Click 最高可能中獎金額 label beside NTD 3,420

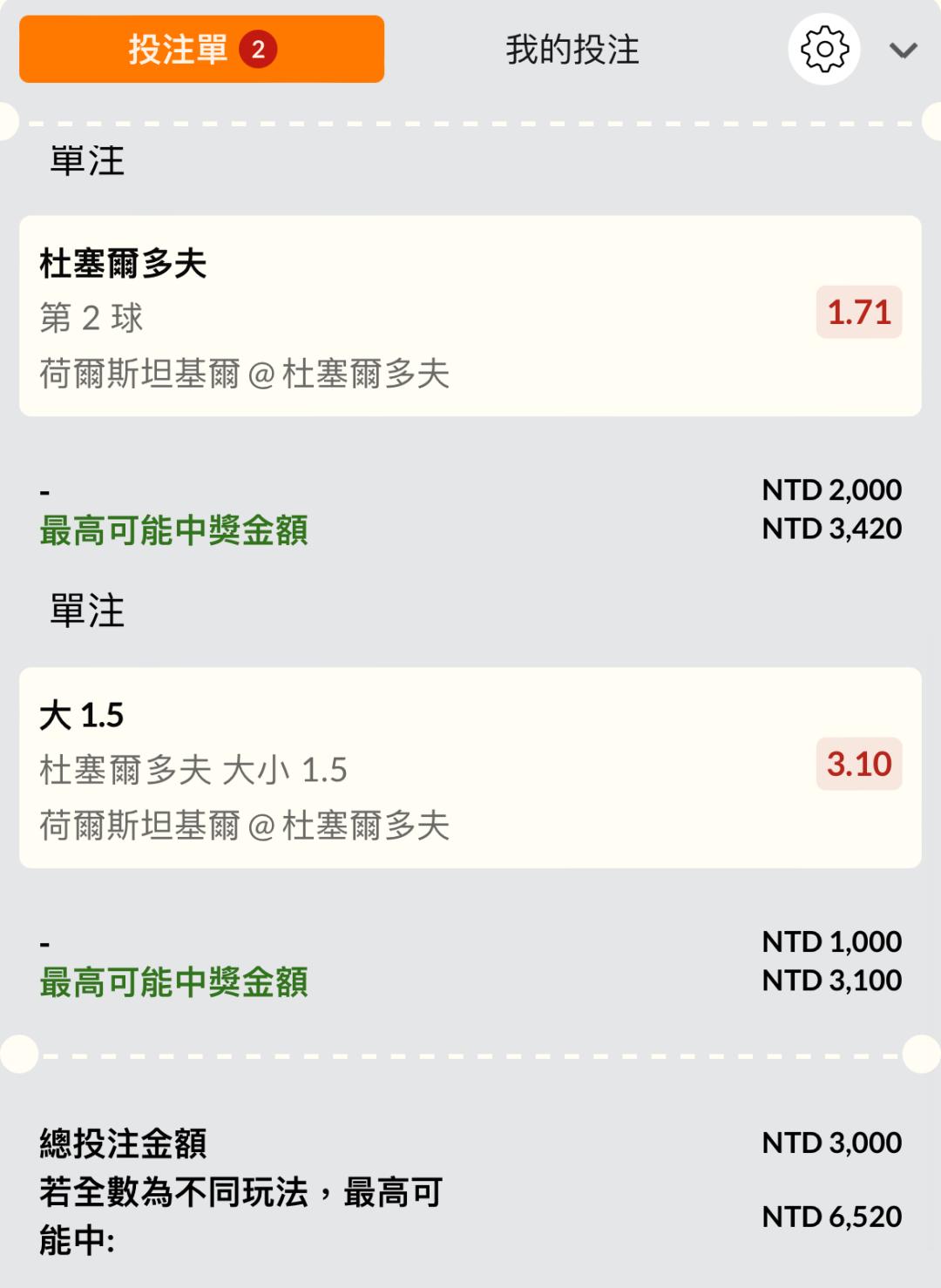tap(173, 530)
